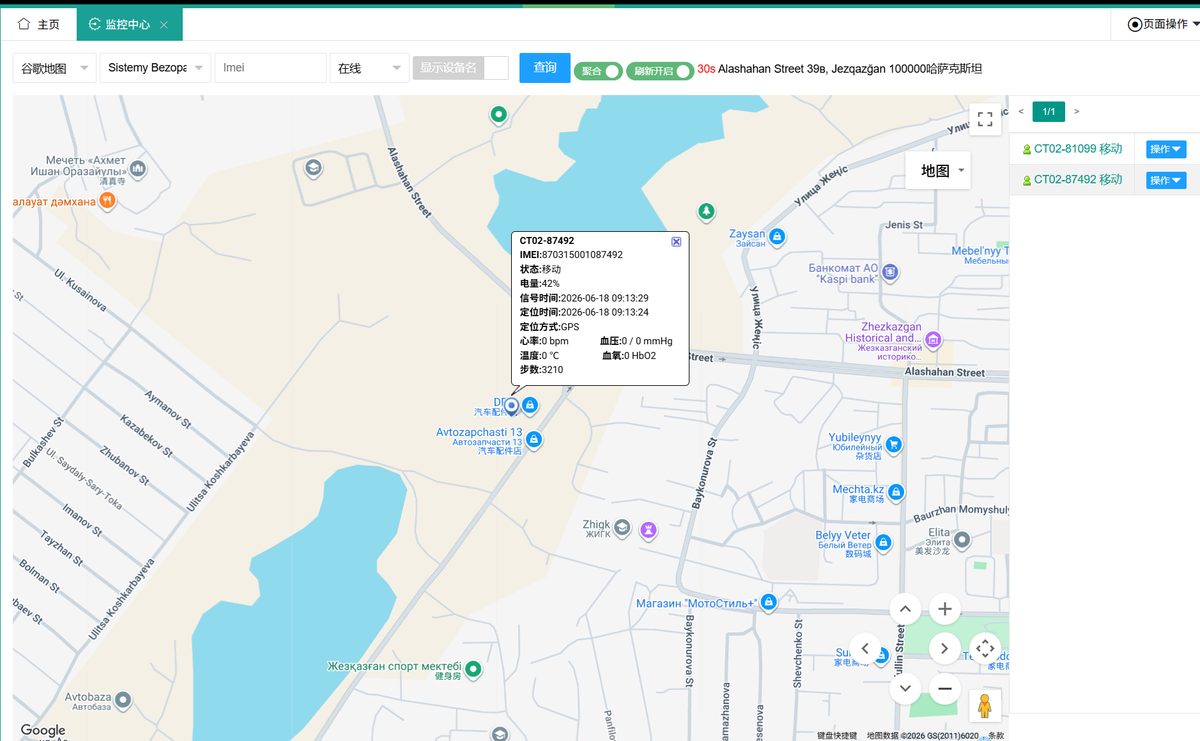1200x741 pixels.
Task: Click the Zhigk school marker
Action: (622, 528)
